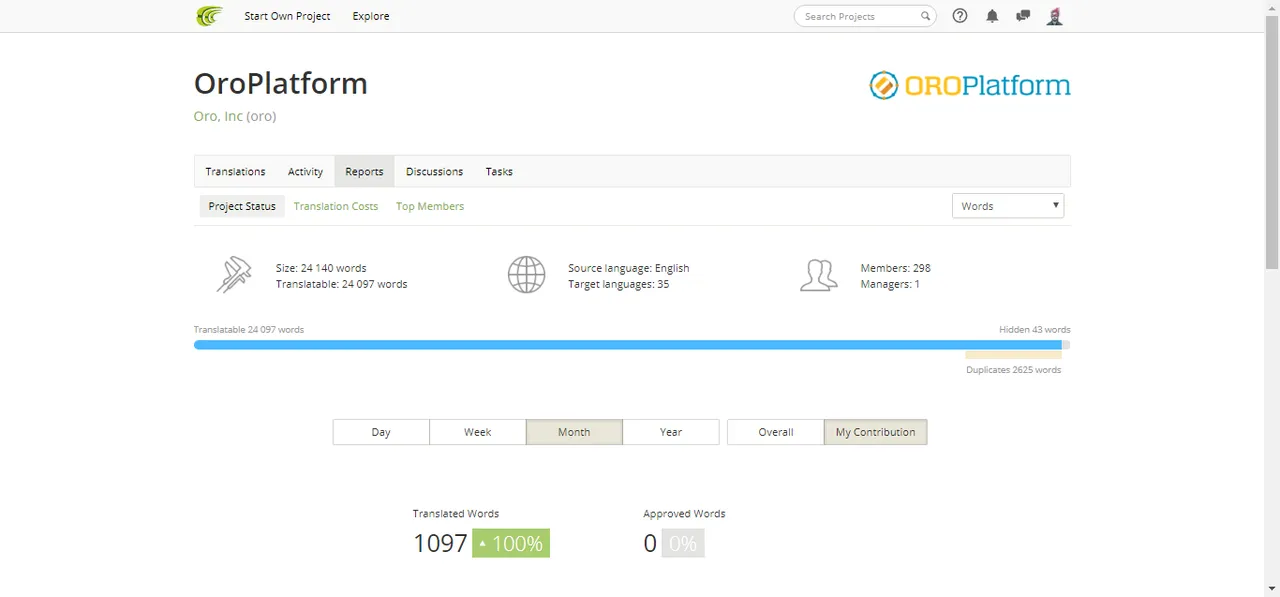This screenshot has width=1280, height=597.
Task: Select the Month period toggle
Action: pyautogui.click(x=574, y=432)
